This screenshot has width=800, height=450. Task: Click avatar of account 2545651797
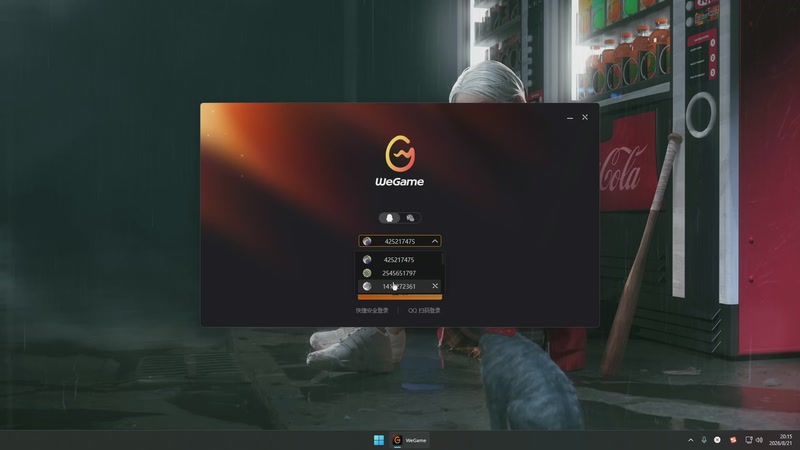click(x=367, y=273)
